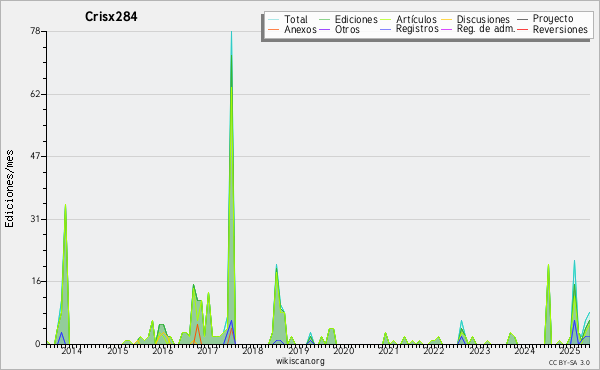This screenshot has height=370, width=600.
Task: Select the Anexos legend entry
Action: 292,29
